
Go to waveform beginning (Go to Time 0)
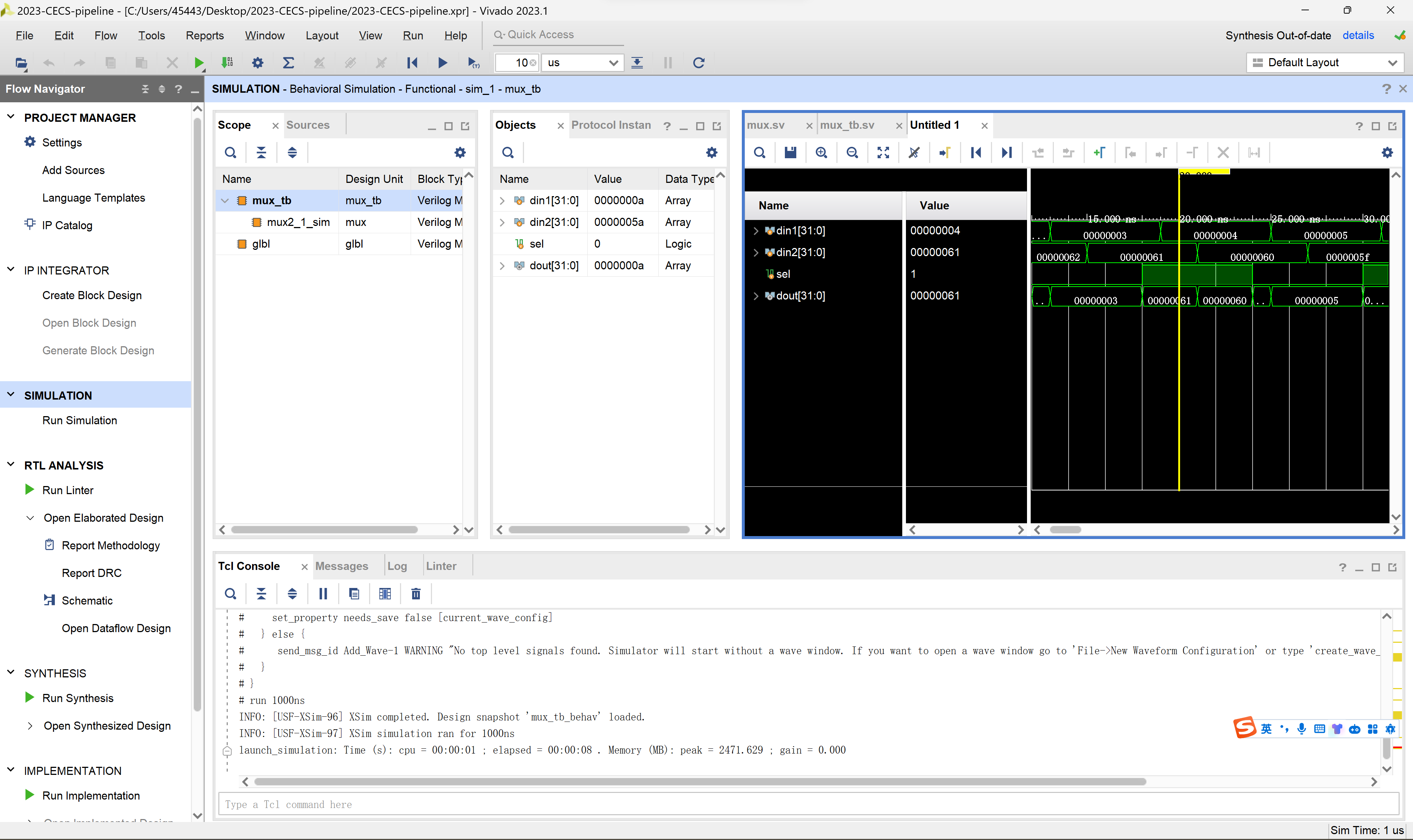pos(975,152)
